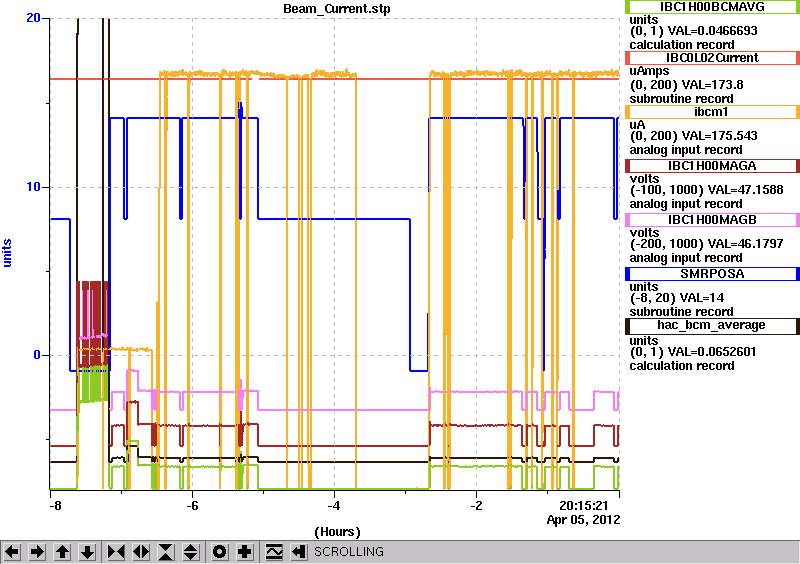
Task: Select the IBC1H00MAGB pink legend label
Action: (x=712, y=220)
